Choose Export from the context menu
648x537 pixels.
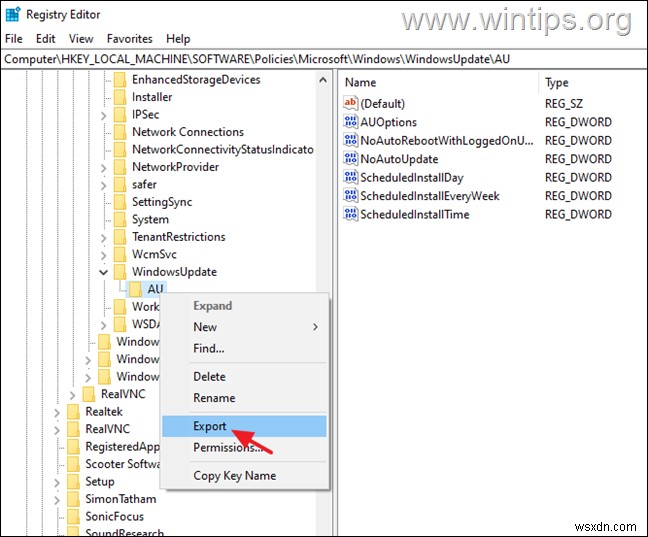pos(244,426)
